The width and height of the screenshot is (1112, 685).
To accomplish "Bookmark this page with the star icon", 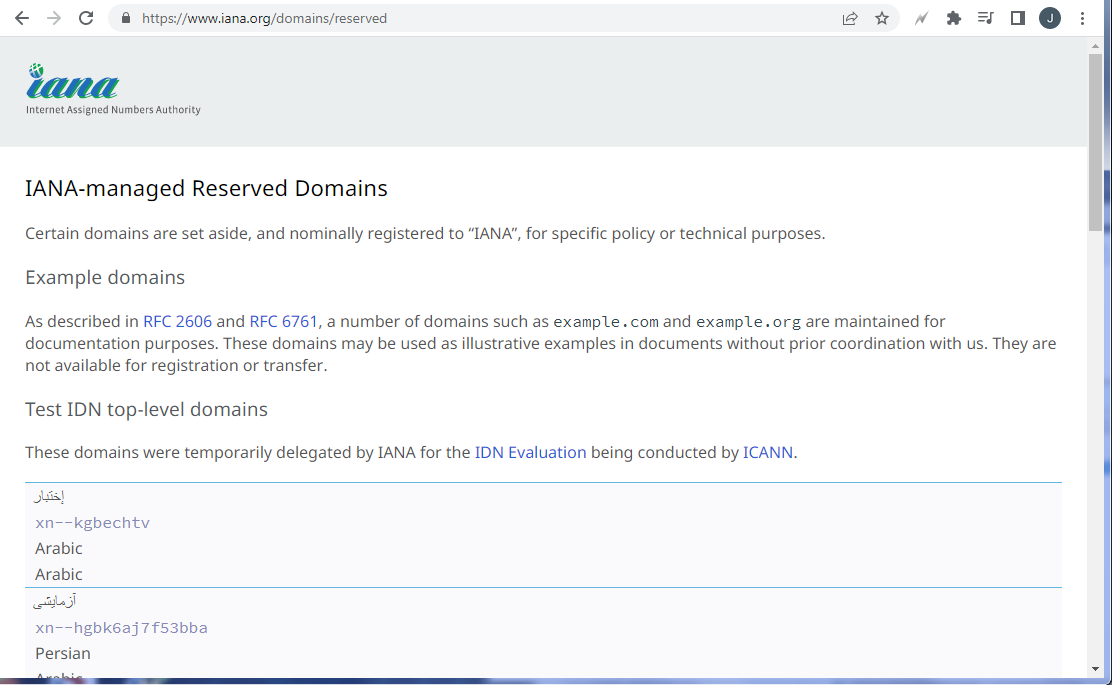I will 882,18.
